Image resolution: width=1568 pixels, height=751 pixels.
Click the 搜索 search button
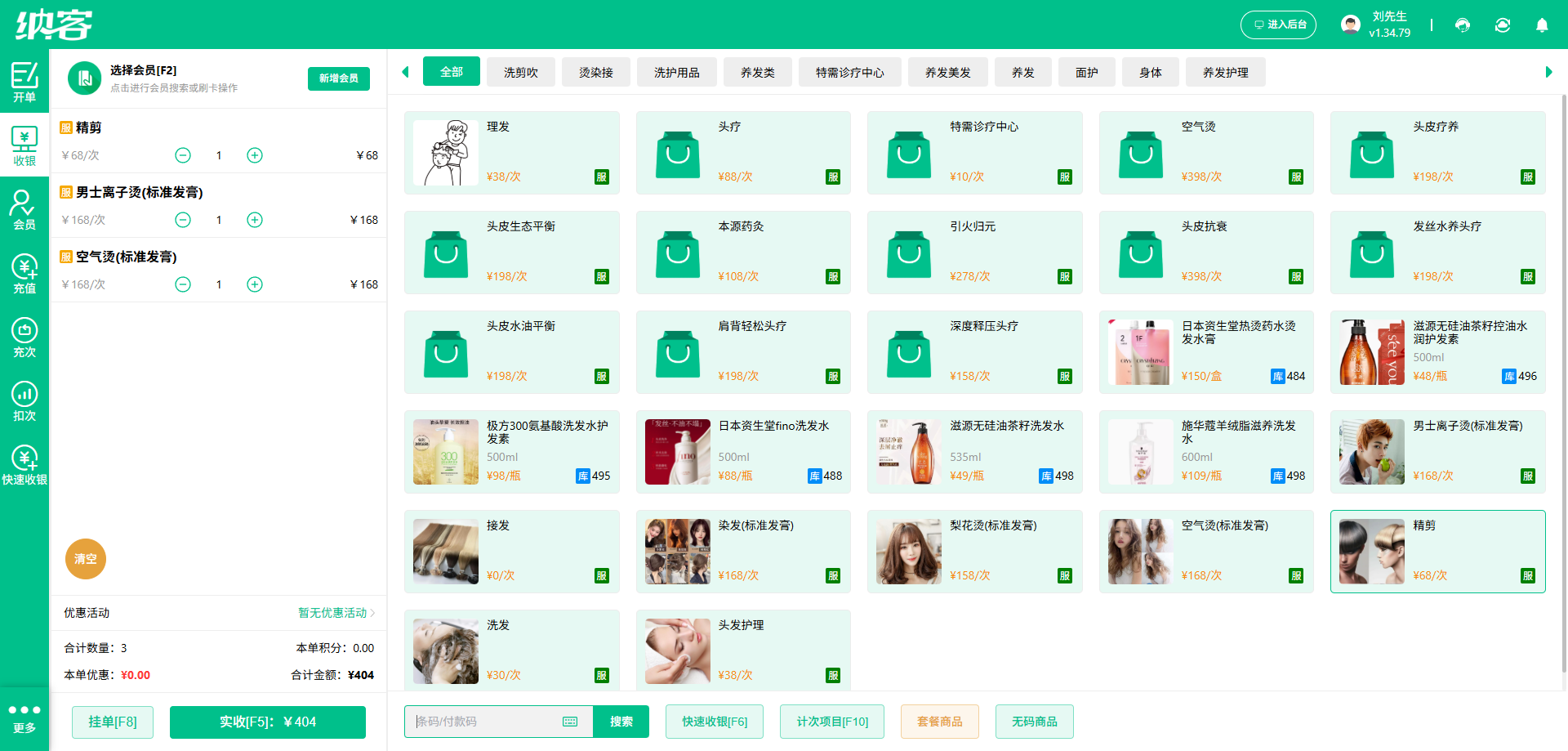coord(621,722)
